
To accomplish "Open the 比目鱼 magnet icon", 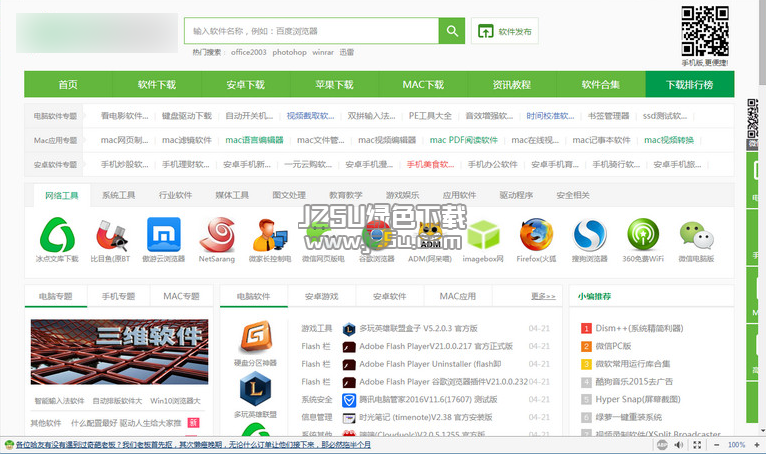I will coord(111,235).
